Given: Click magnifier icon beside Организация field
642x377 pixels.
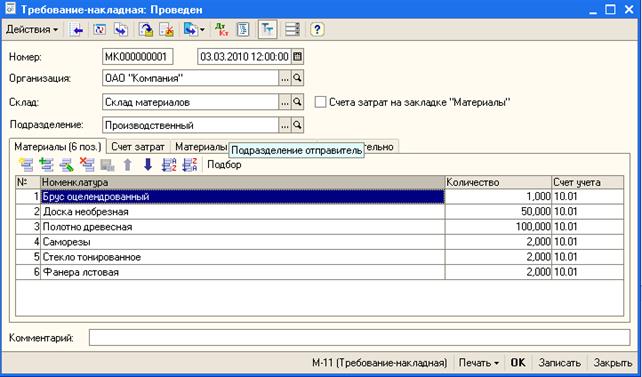Looking at the screenshot, I should tap(298, 78).
